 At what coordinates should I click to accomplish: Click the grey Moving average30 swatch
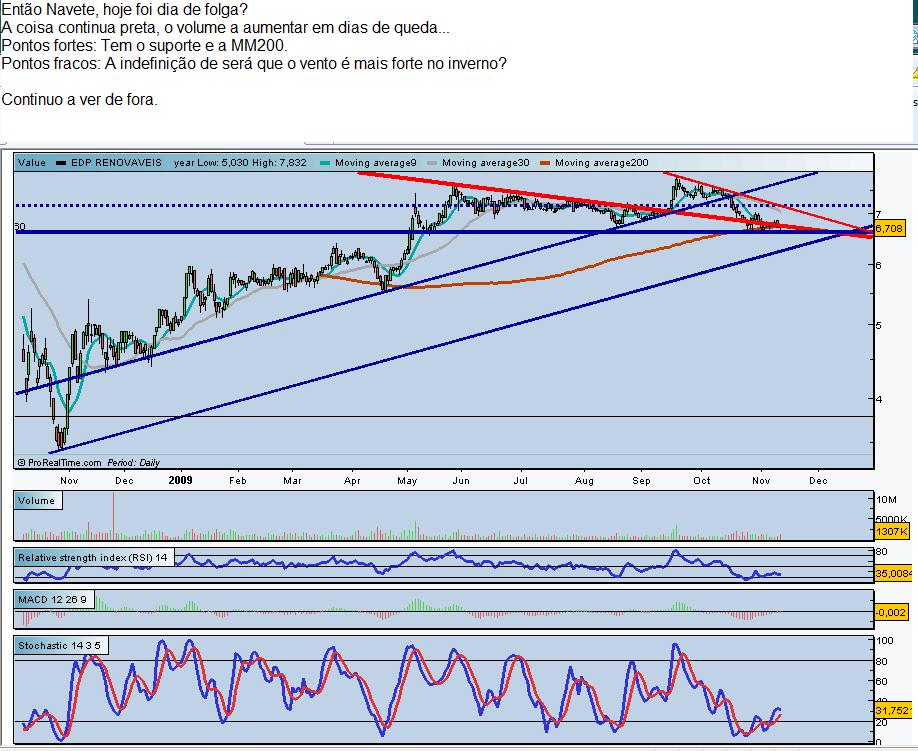(433, 163)
